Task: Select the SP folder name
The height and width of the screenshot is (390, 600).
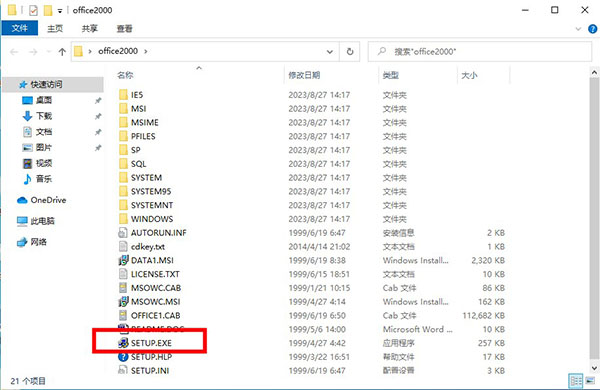Action: tap(135, 150)
